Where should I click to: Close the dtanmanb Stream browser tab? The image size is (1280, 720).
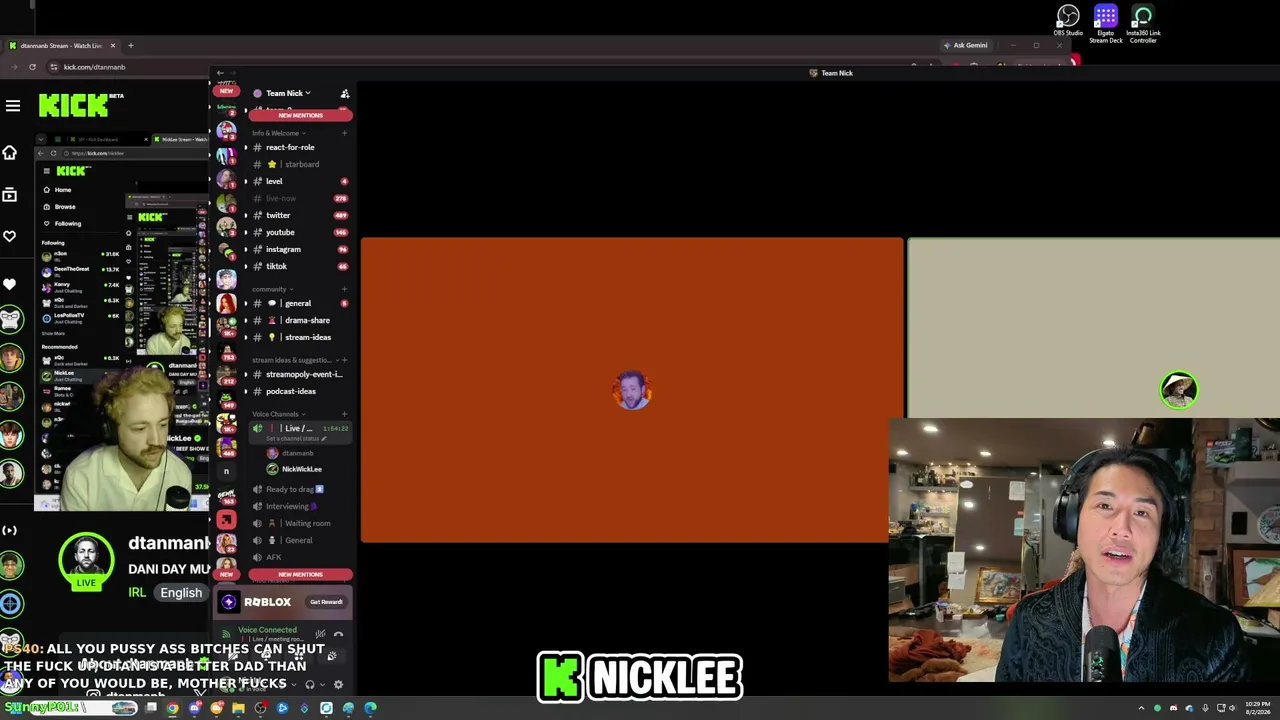point(113,45)
